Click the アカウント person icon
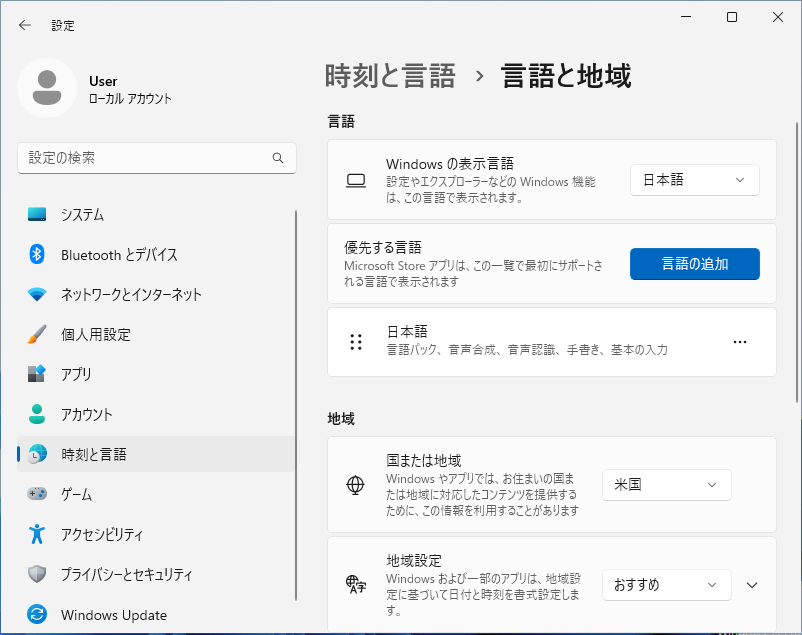 point(37,414)
